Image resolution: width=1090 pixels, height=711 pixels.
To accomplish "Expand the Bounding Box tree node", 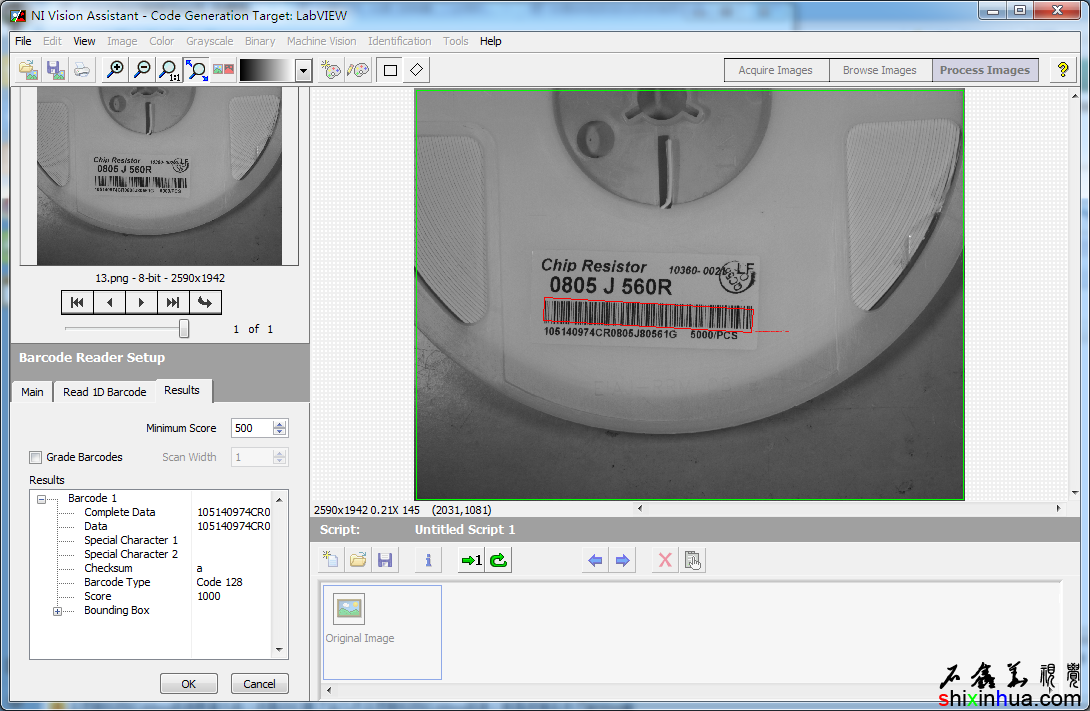I will (x=57, y=611).
